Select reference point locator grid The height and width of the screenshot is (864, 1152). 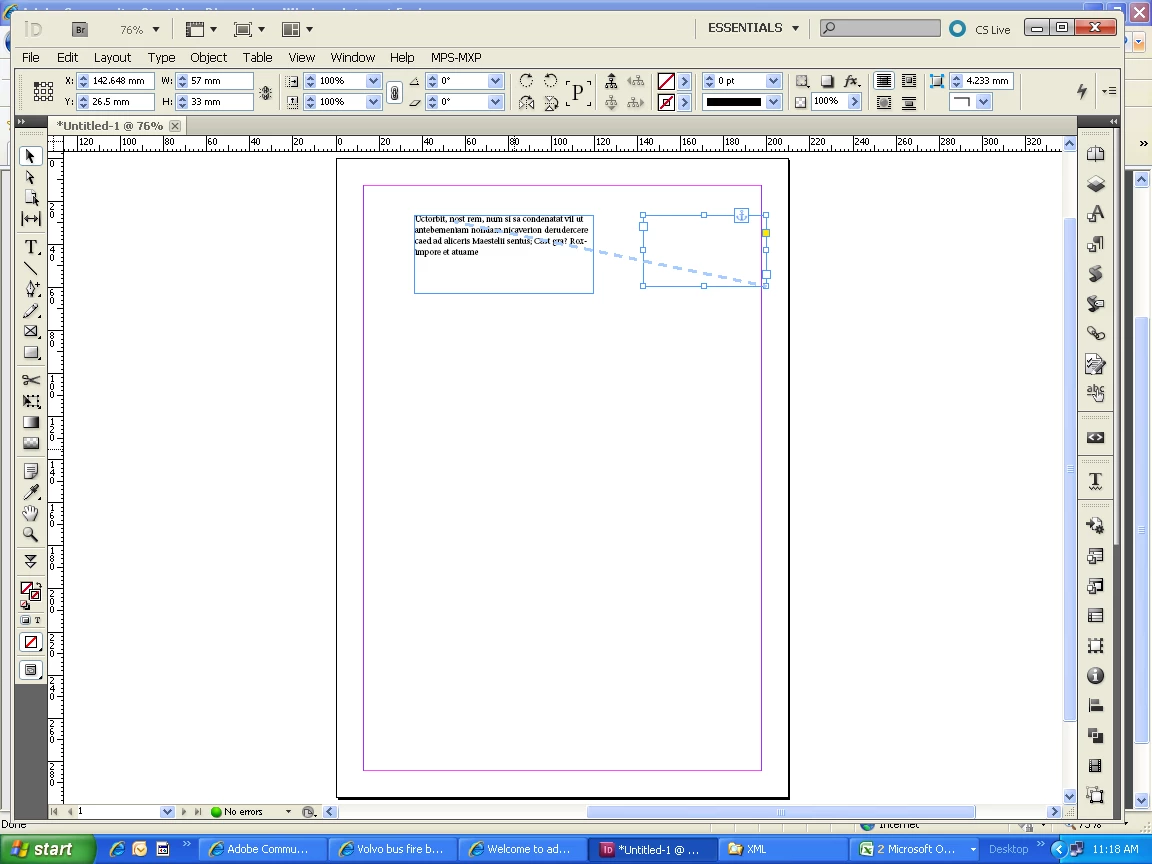click(x=43, y=91)
